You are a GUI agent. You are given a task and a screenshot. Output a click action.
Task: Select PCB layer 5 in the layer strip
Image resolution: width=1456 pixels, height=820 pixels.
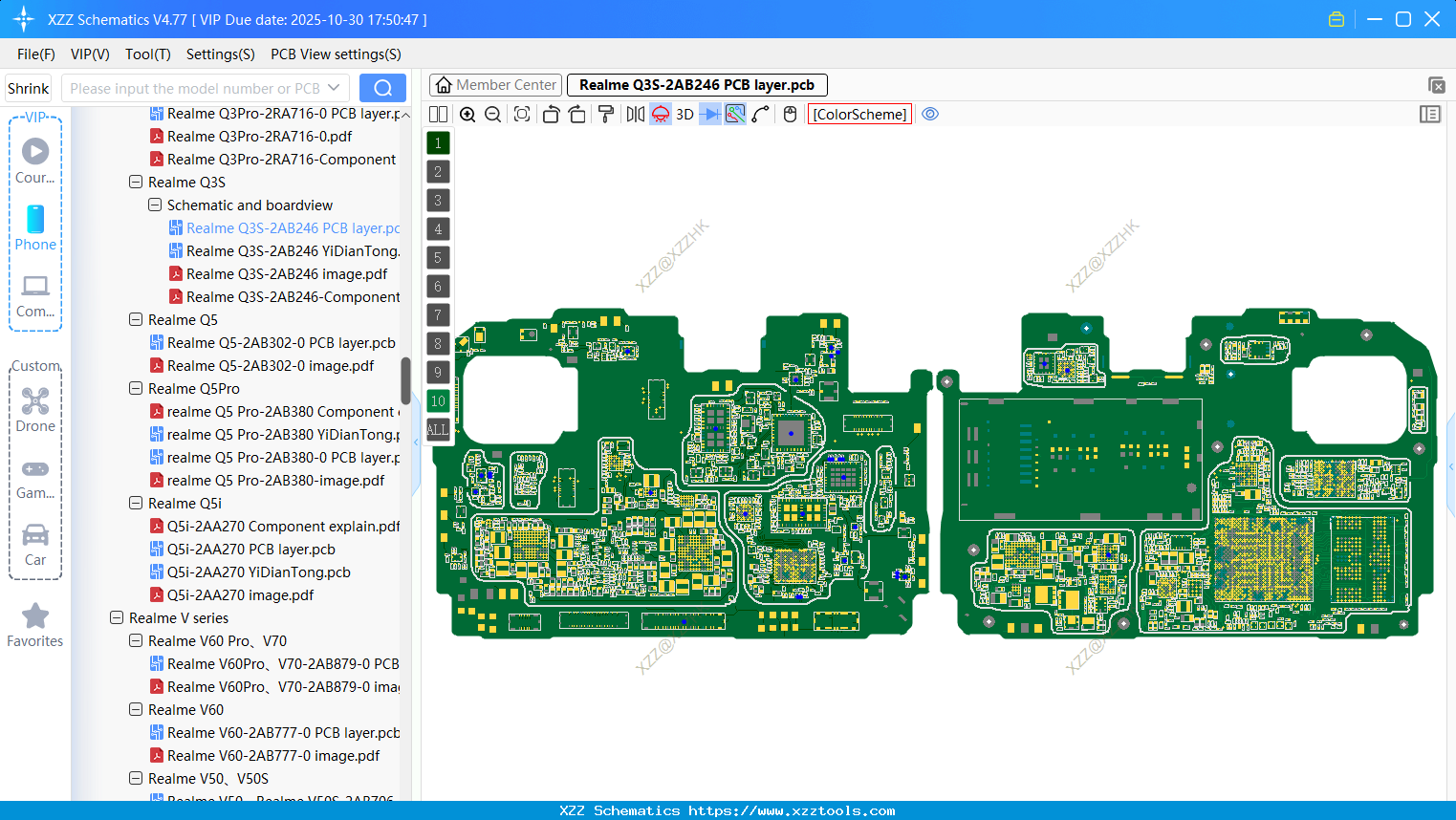coord(438,257)
